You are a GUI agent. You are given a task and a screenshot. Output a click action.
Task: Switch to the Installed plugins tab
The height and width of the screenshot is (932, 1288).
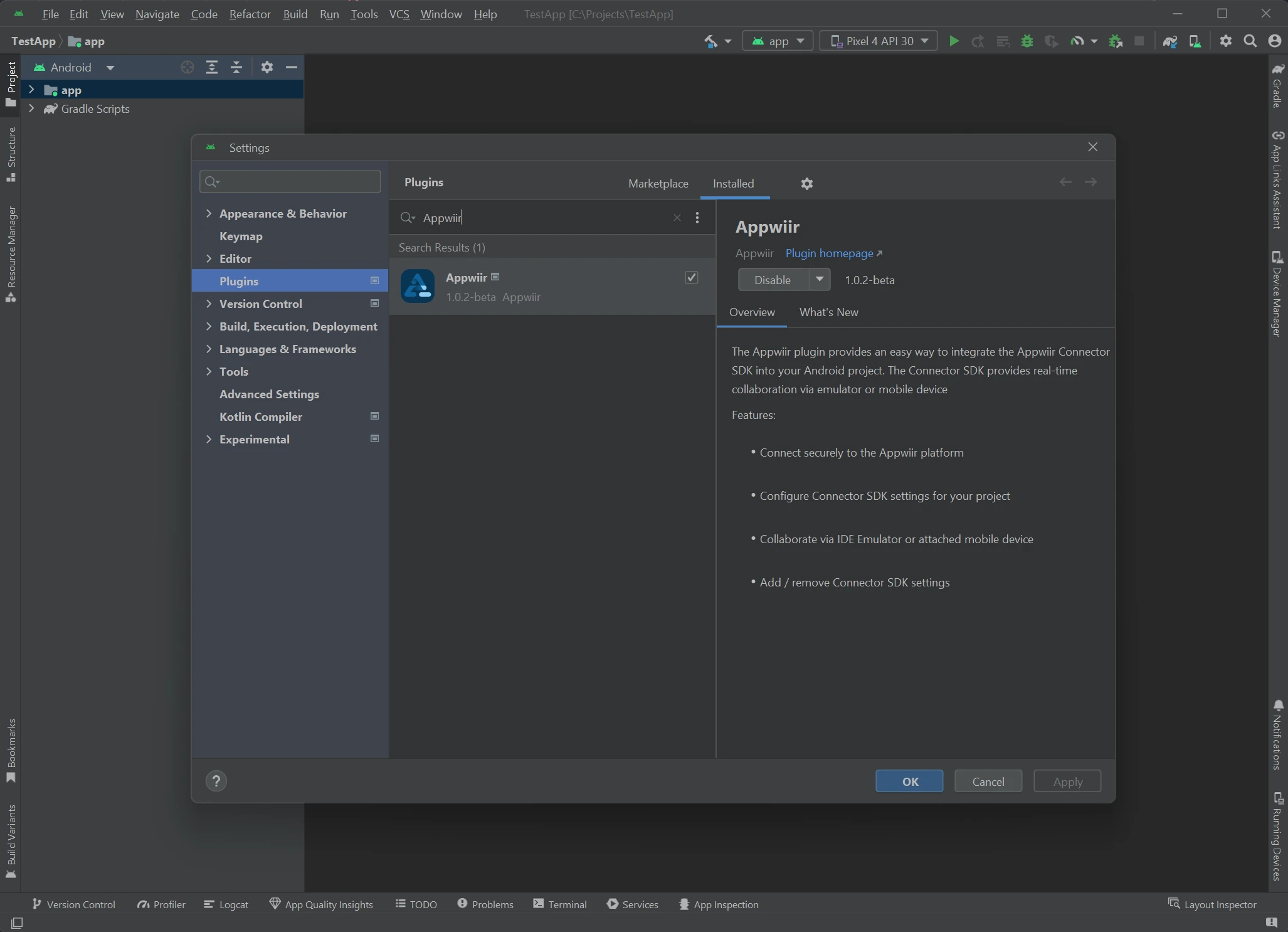[733, 183]
